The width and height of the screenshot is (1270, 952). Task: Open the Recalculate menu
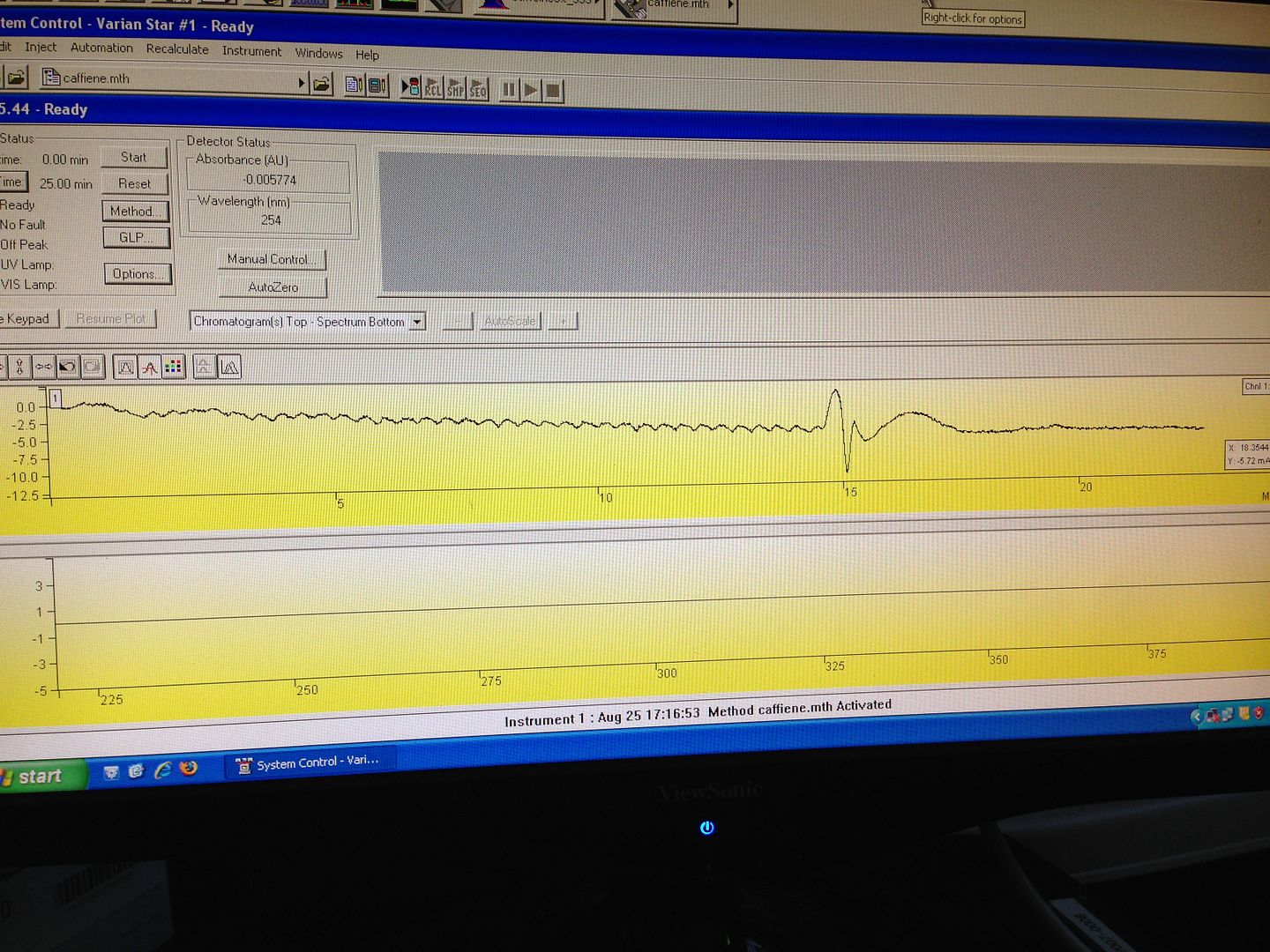[x=177, y=49]
